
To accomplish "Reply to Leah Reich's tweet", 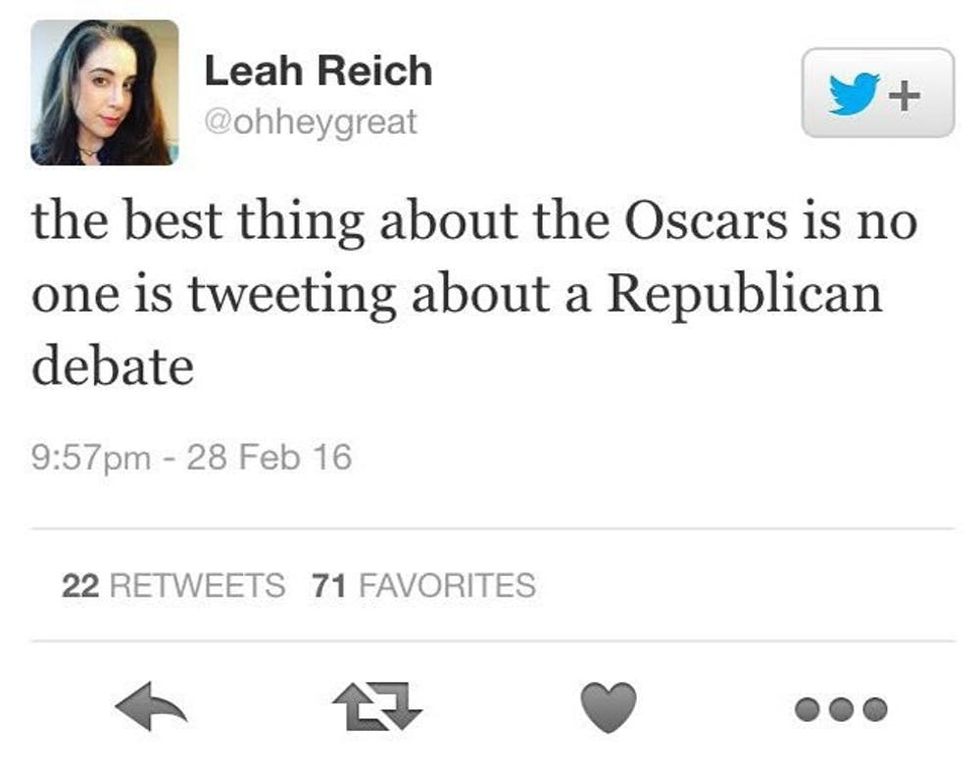I will [151, 709].
